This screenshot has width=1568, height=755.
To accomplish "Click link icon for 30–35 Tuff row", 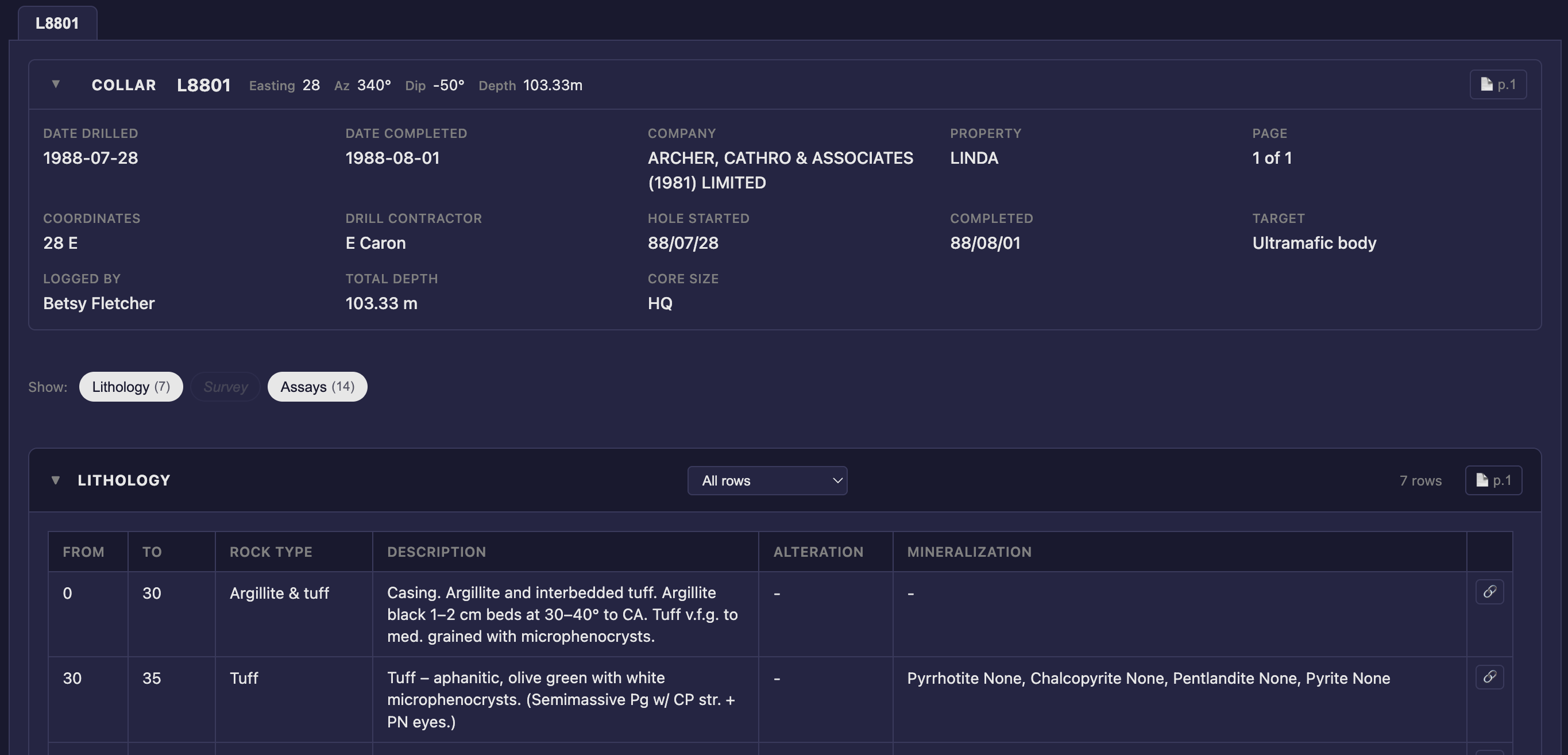I will click(x=1489, y=677).
